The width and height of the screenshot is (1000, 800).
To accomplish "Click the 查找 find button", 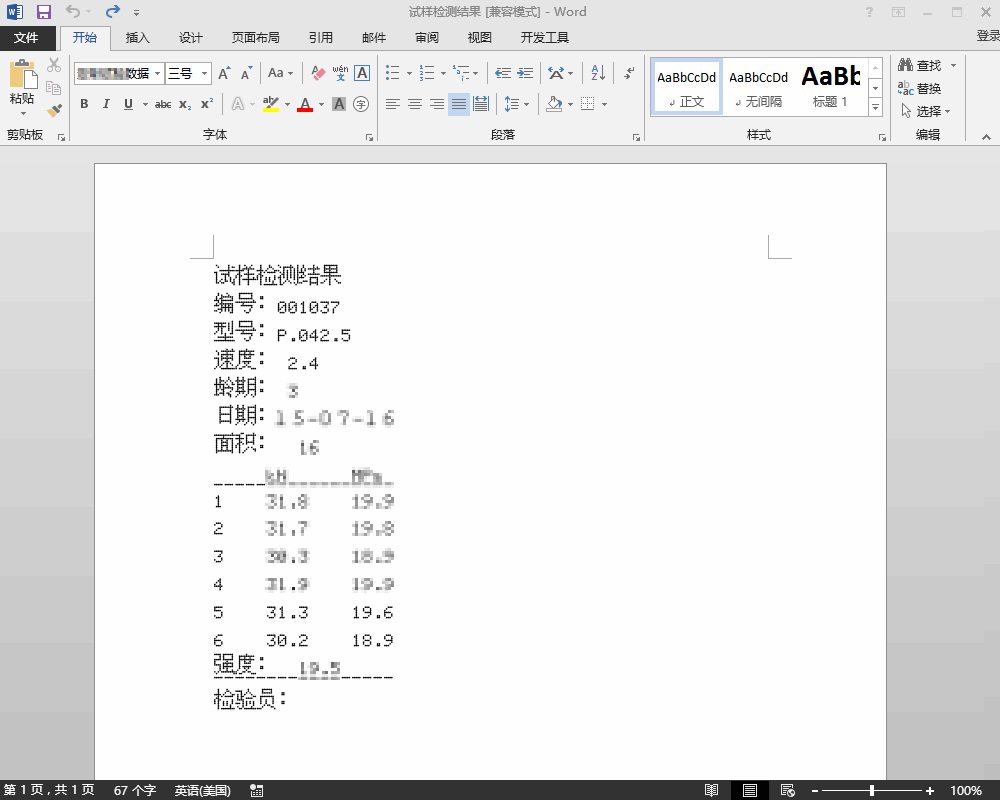I will 920,65.
